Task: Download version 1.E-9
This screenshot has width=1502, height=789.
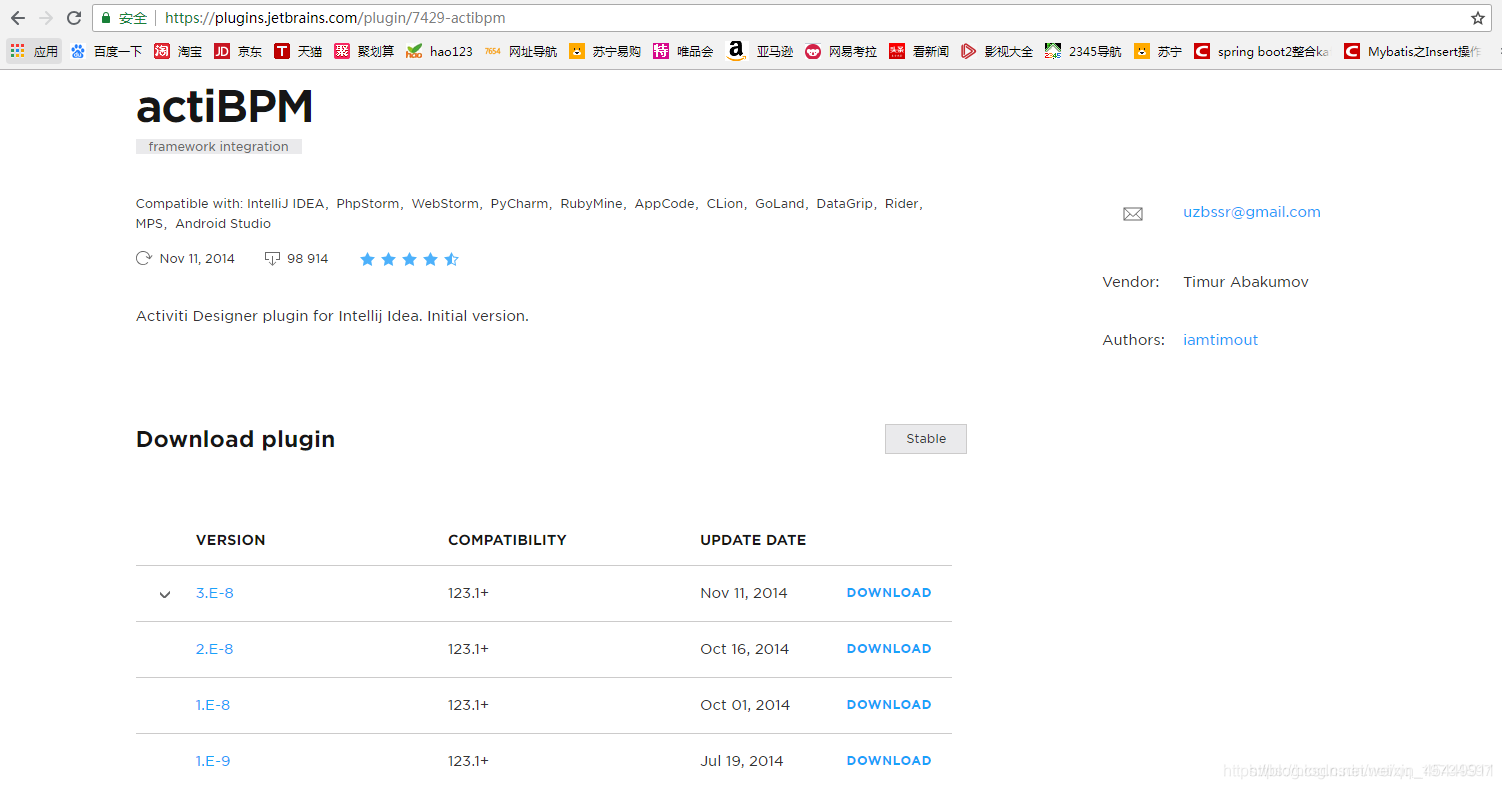Action: 889,761
